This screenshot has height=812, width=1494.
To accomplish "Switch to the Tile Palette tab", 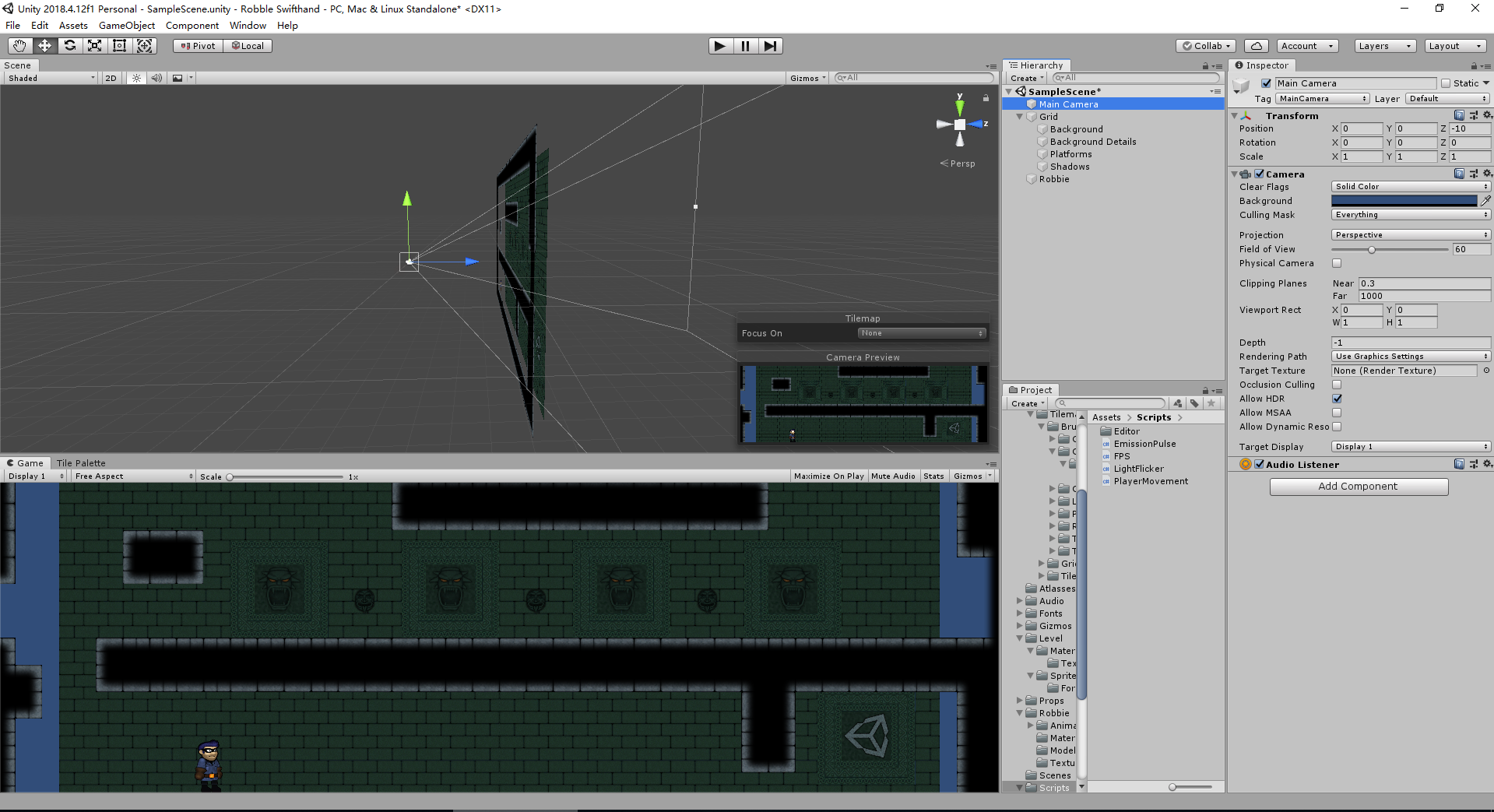I will coord(80,463).
